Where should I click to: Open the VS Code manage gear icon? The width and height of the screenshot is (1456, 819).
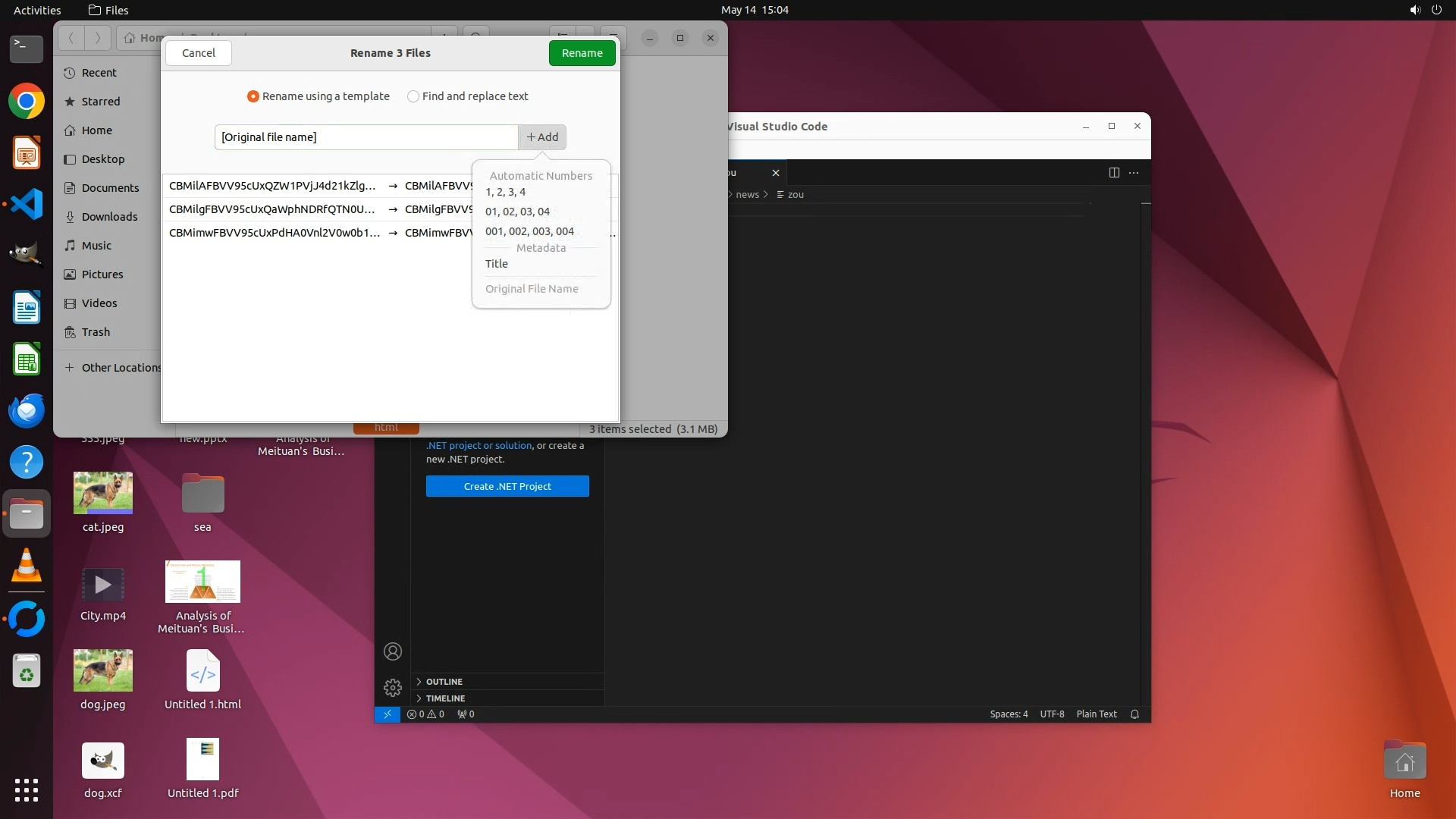tap(393, 688)
